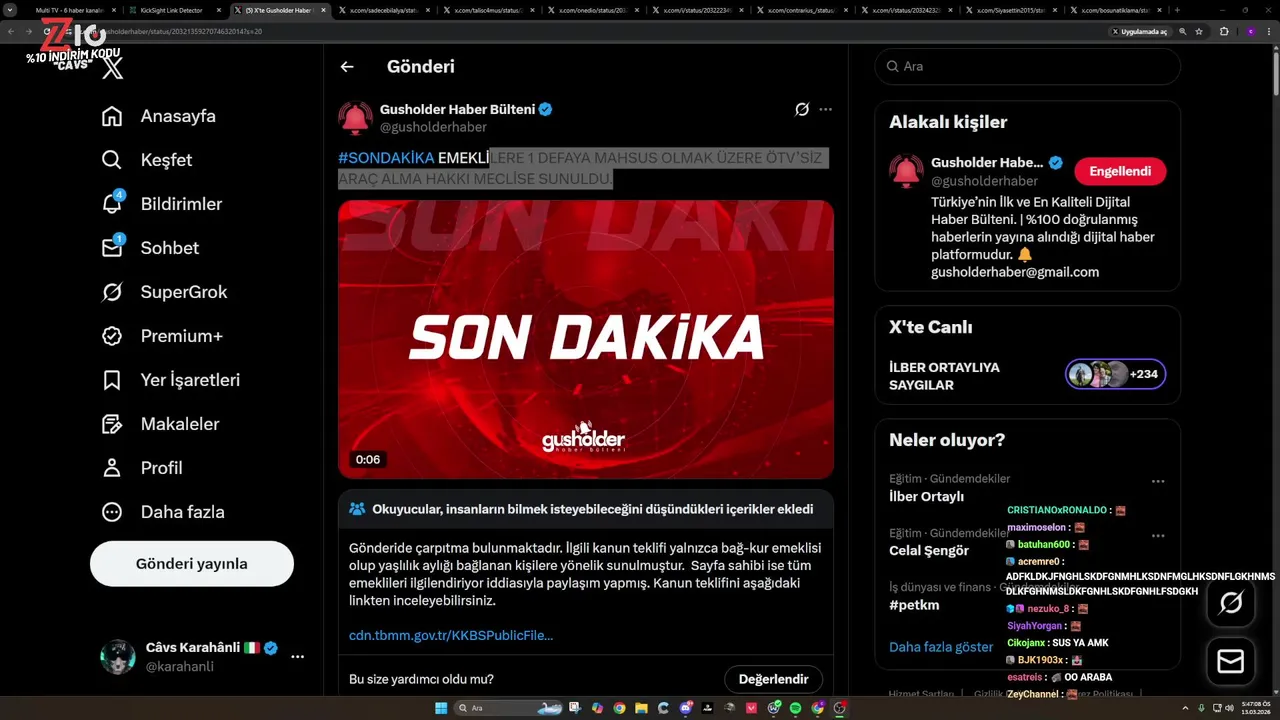Image resolution: width=1280 pixels, height=720 pixels.
Task: Open Chrome from the taskbar
Action: click(x=619, y=708)
